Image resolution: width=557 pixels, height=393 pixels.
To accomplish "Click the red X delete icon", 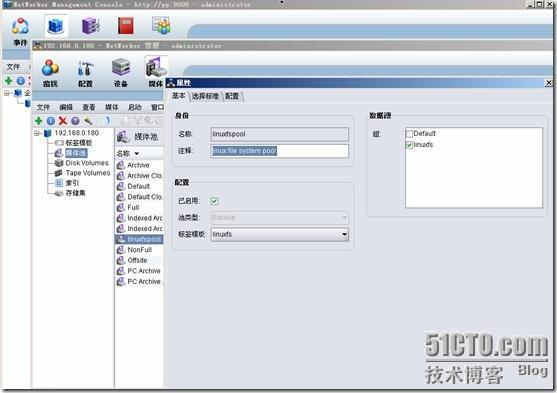I will click(63, 121).
